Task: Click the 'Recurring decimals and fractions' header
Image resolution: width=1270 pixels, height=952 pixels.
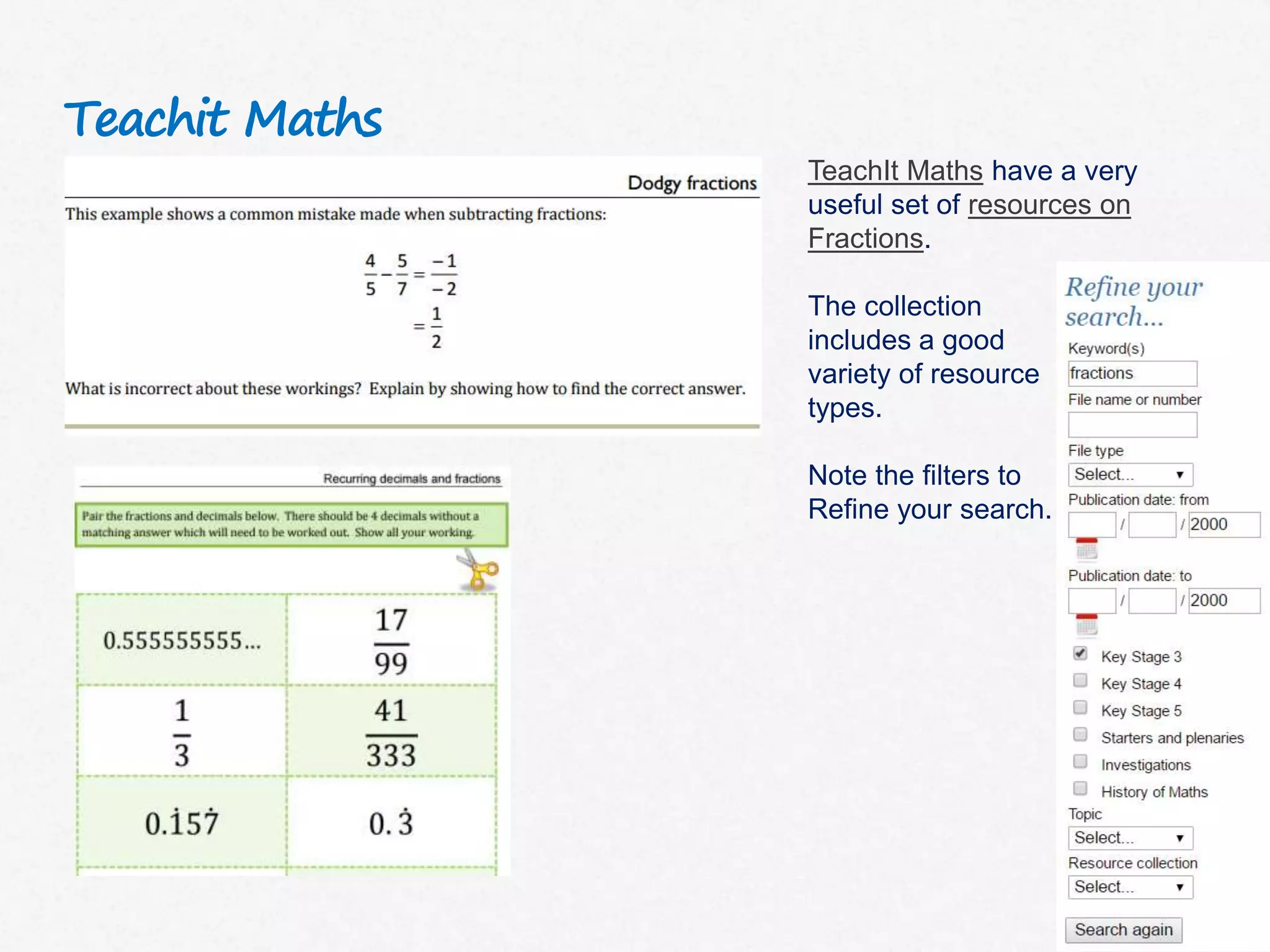Action: coord(412,478)
